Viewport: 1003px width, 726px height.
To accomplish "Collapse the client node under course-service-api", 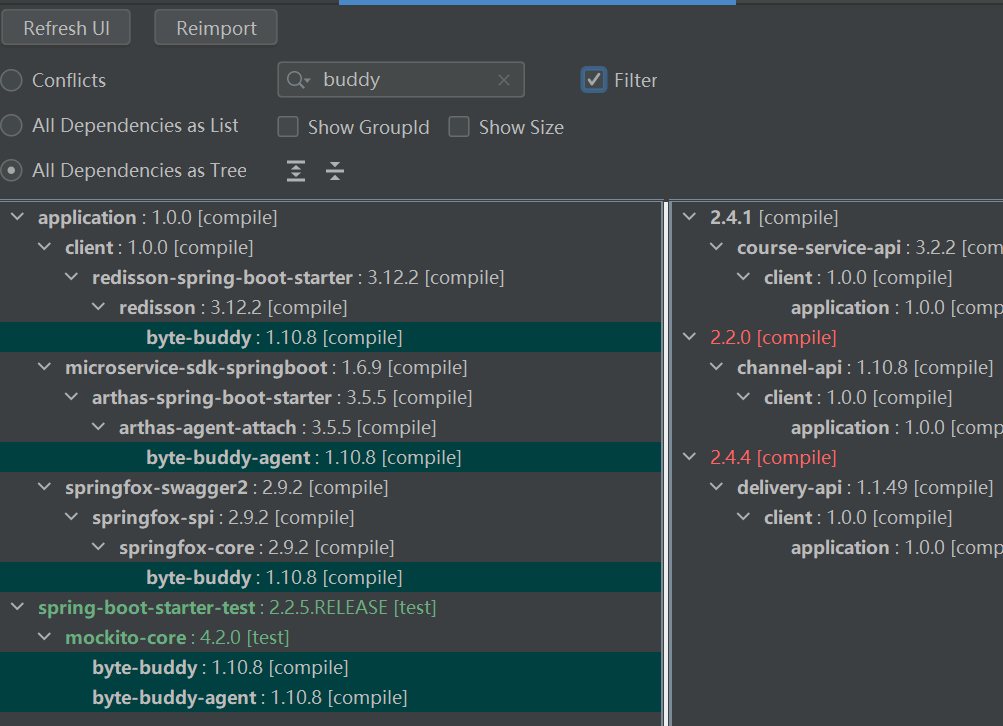I will (743, 277).
